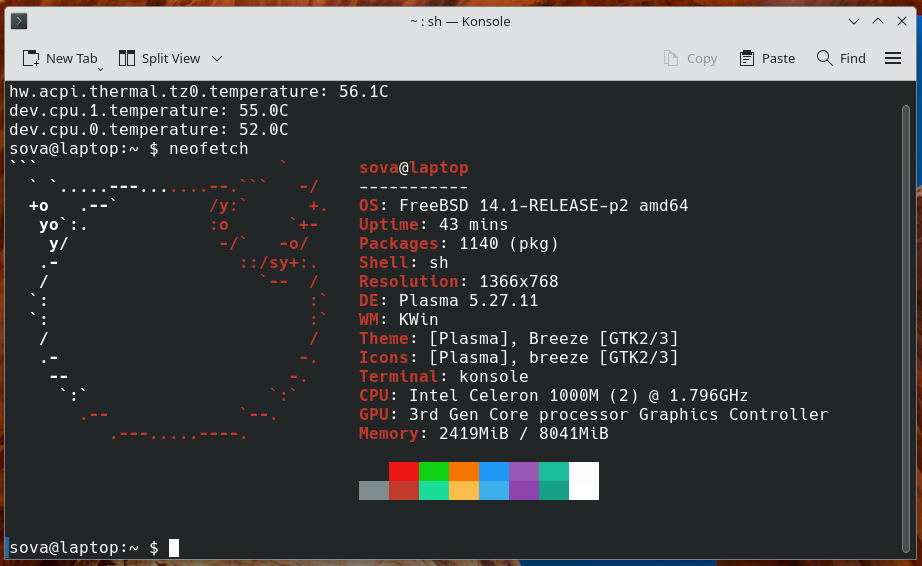Click the Split View button
Screen dimensions: 922x566
[159, 58]
